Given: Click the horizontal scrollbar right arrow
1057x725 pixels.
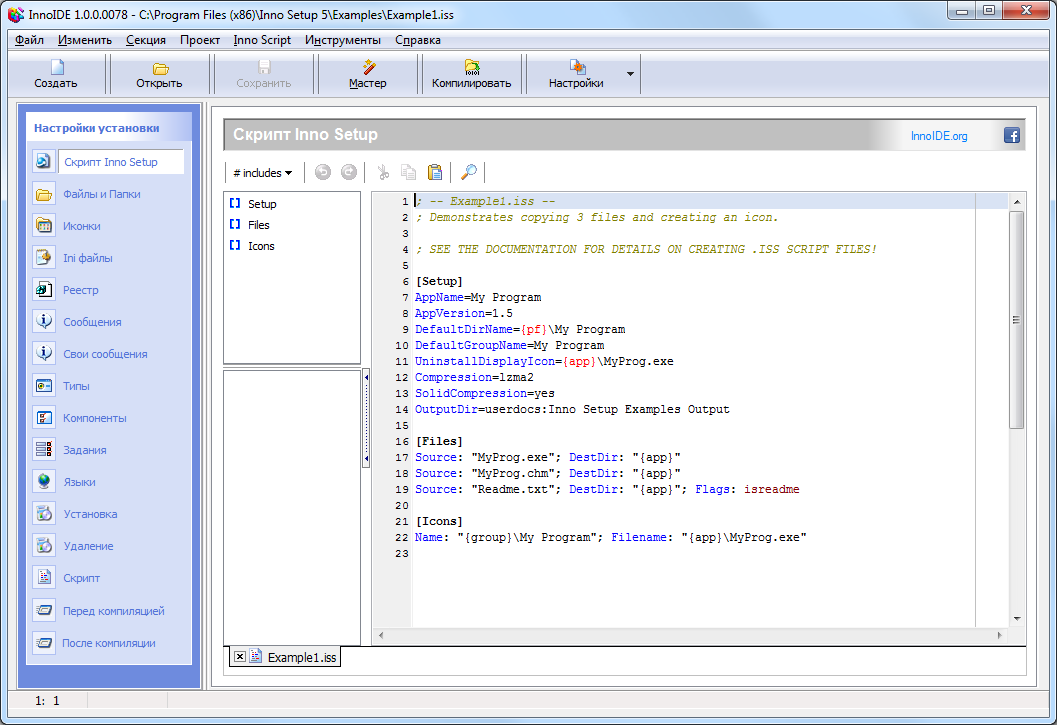Looking at the screenshot, I should [x=1000, y=635].
